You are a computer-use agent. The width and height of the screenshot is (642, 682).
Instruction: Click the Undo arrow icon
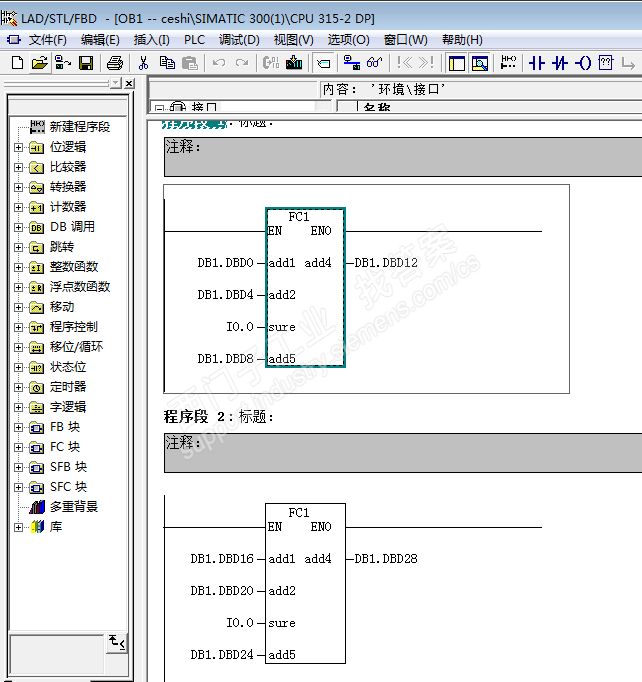tap(219, 63)
